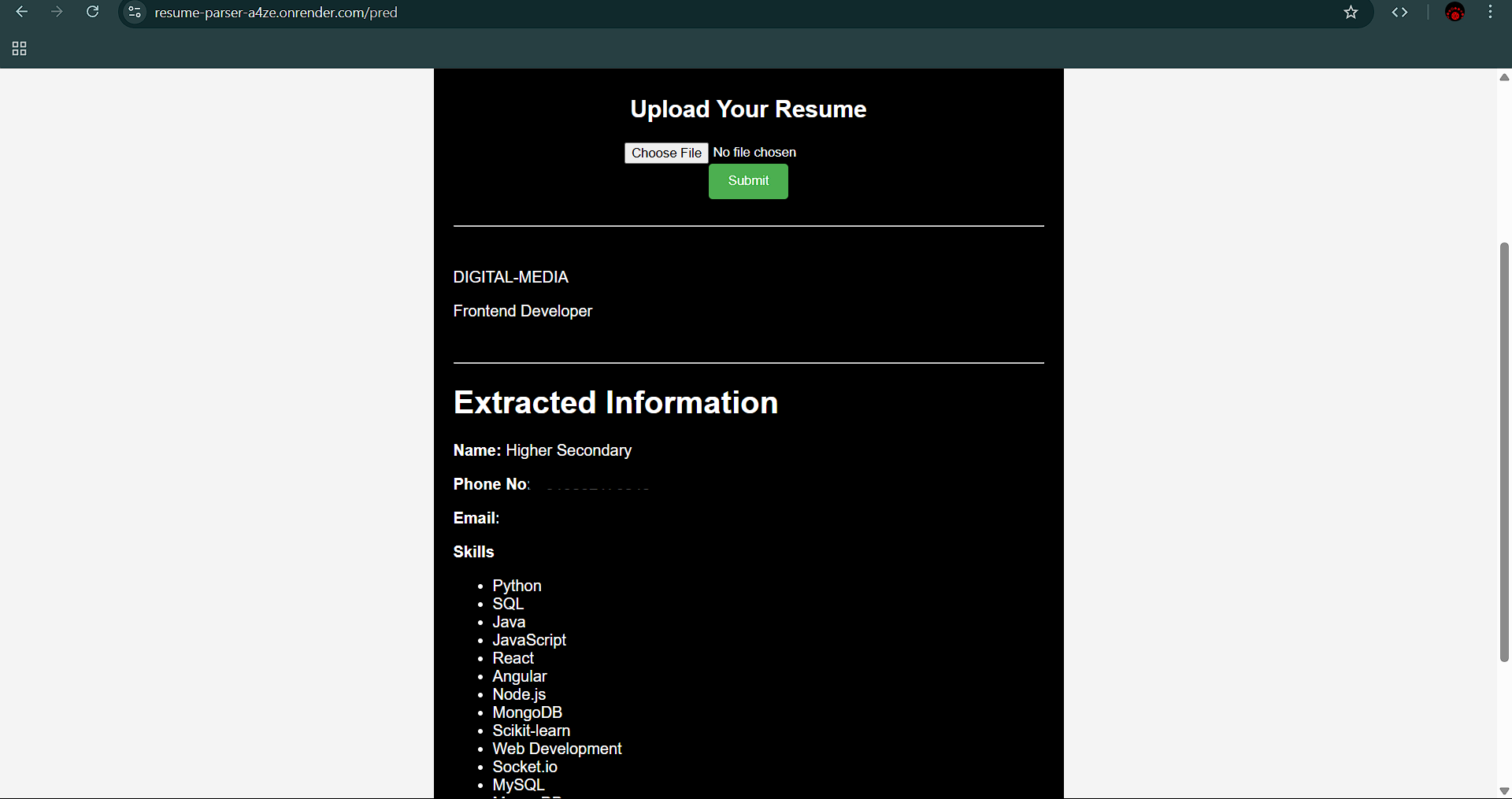Click the Frontend Developer text
This screenshot has height=799, width=1512.
click(522, 311)
